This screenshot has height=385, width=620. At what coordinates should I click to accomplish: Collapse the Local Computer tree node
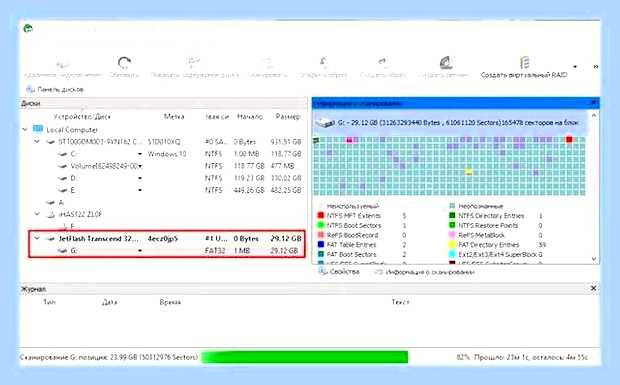(25, 129)
